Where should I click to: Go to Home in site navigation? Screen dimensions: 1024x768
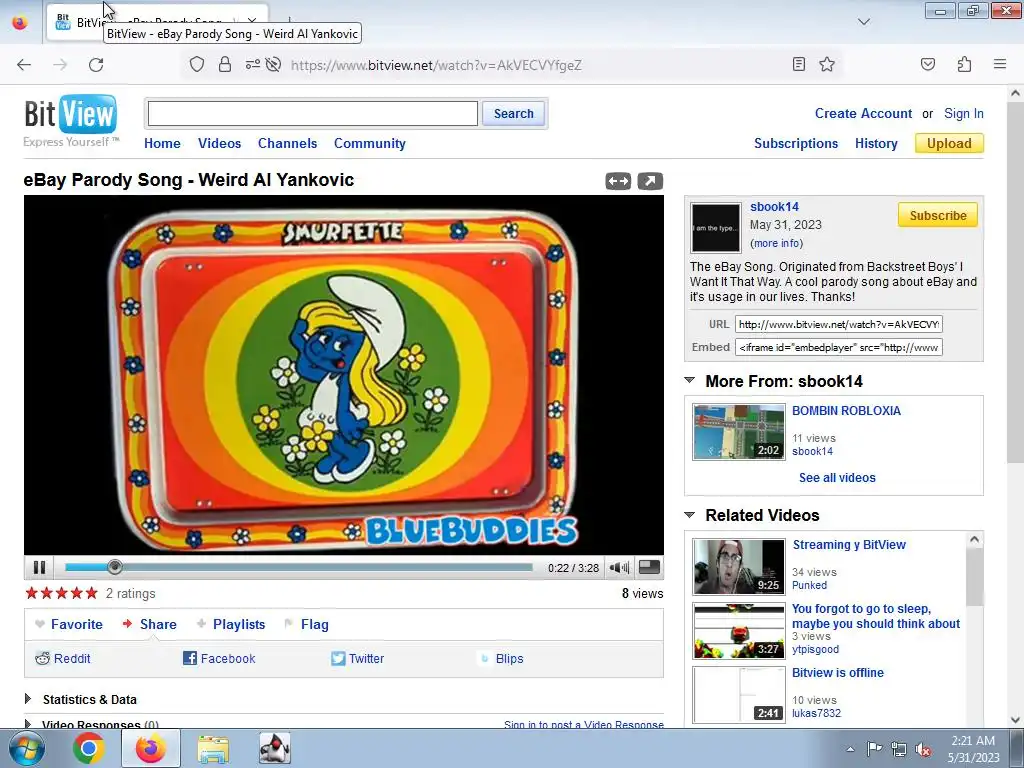pyautogui.click(x=162, y=143)
